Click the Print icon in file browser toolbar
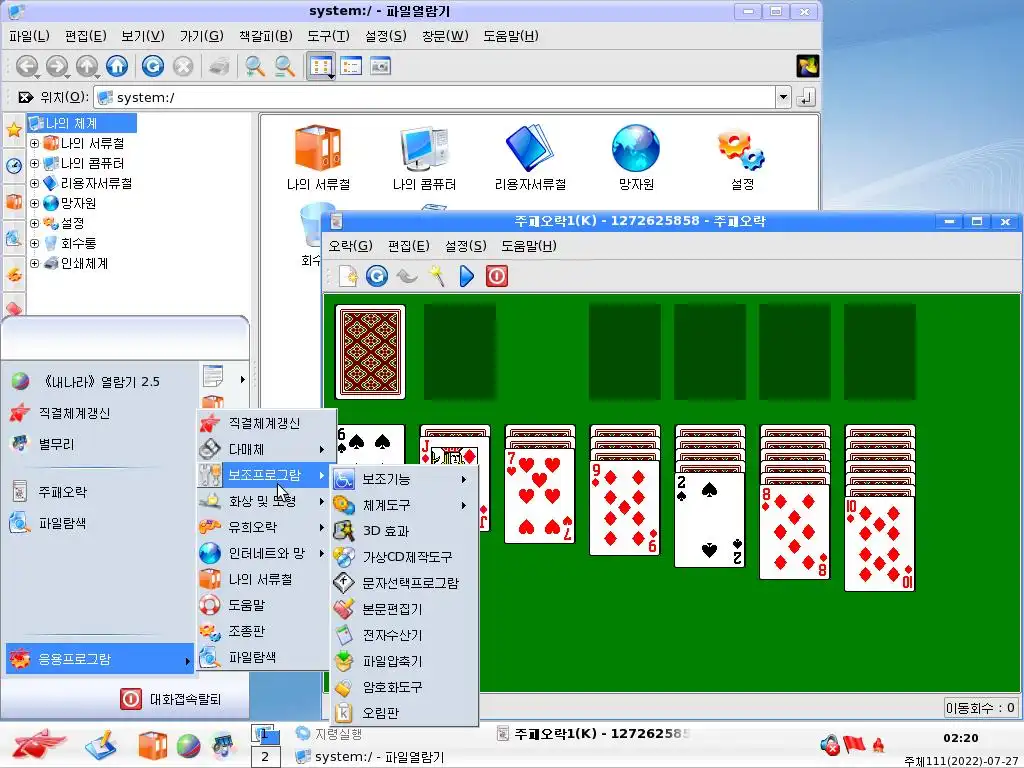Screen dimensions: 1024x768 pos(219,66)
